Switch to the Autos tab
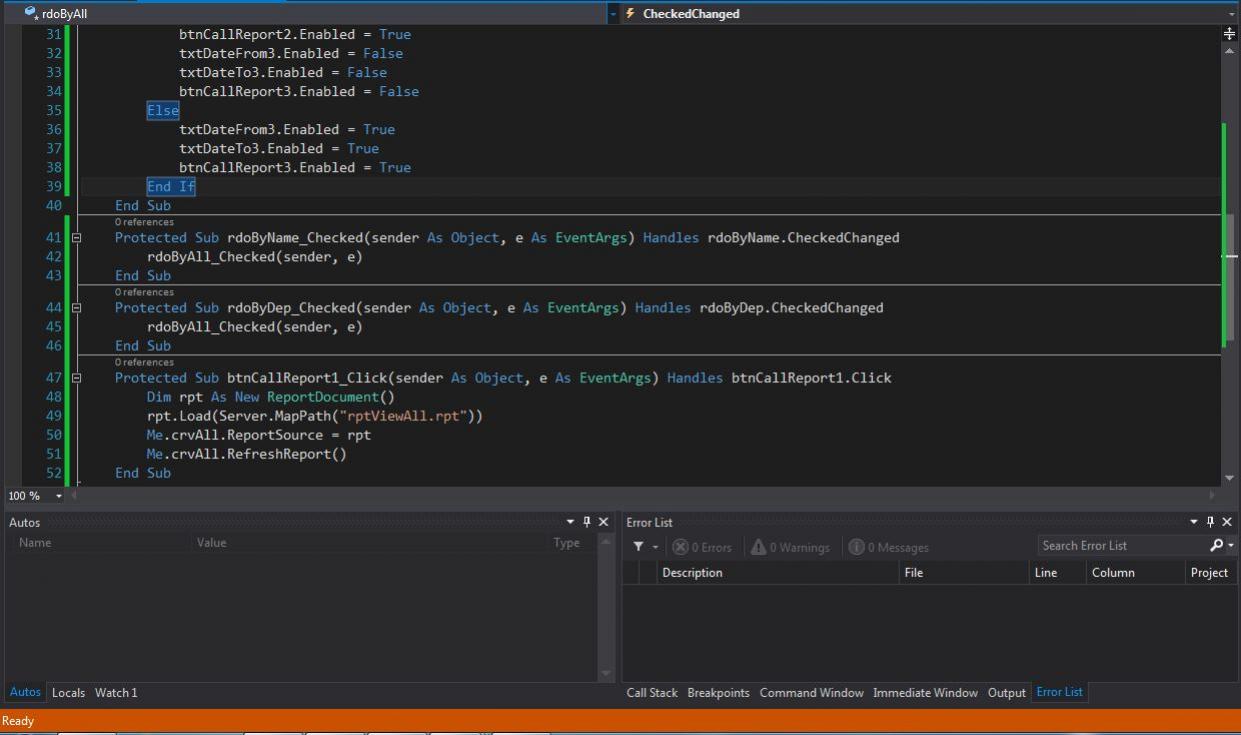Image resolution: width=1241 pixels, height=735 pixels. tap(25, 692)
